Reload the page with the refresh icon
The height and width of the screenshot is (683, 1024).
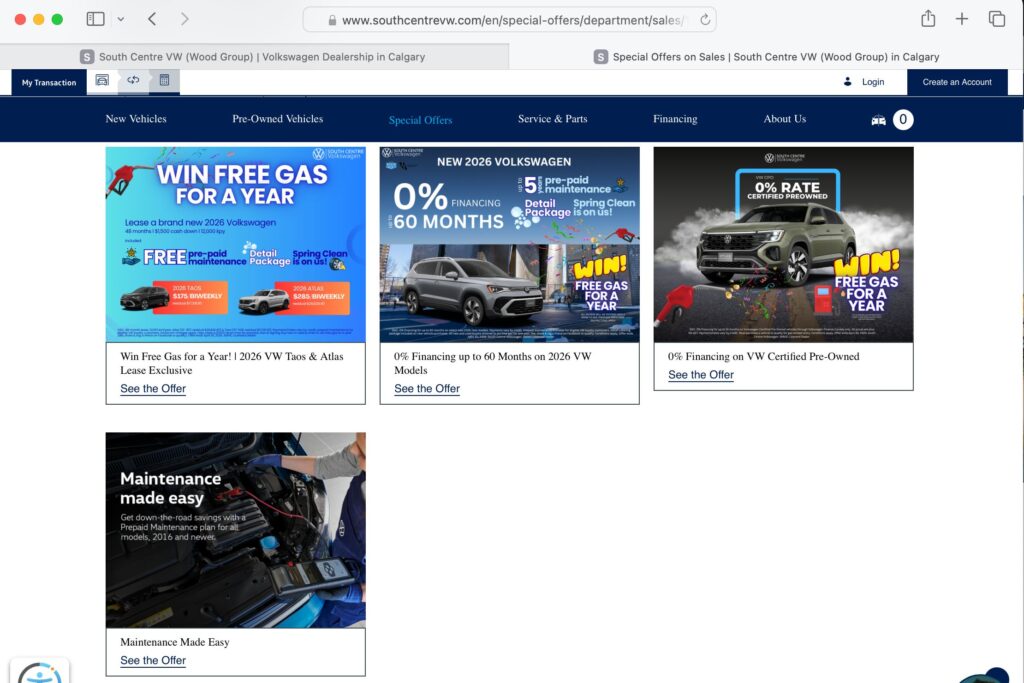(705, 20)
